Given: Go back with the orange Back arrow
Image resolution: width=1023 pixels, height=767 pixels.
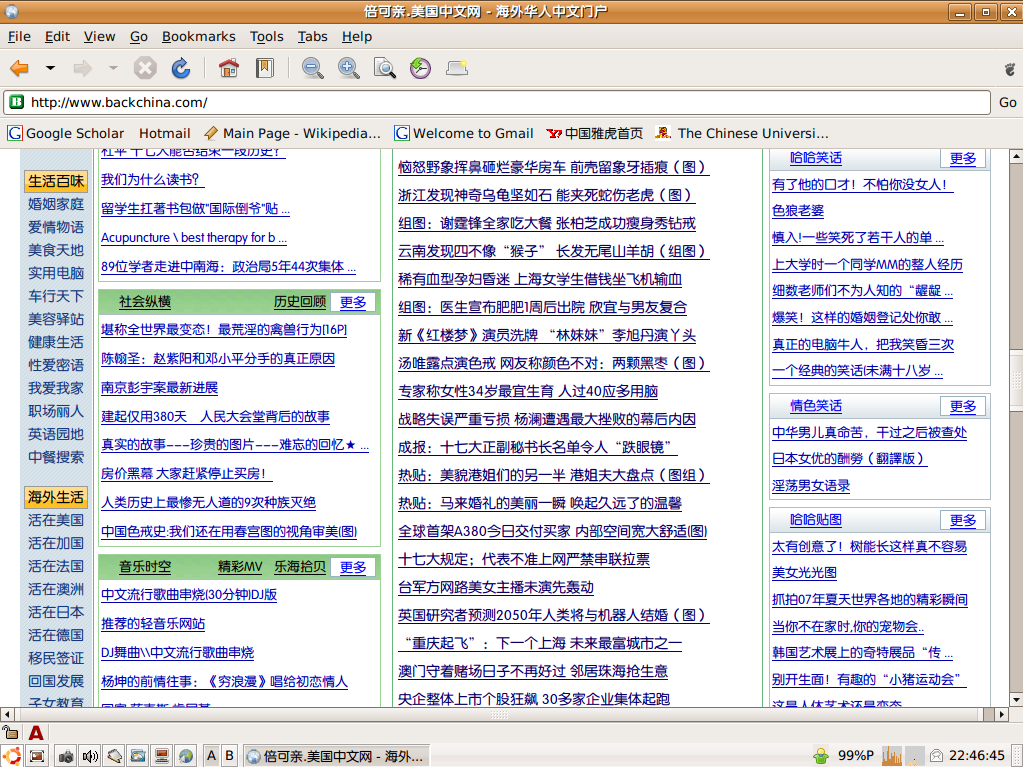Looking at the screenshot, I should [20, 68].
